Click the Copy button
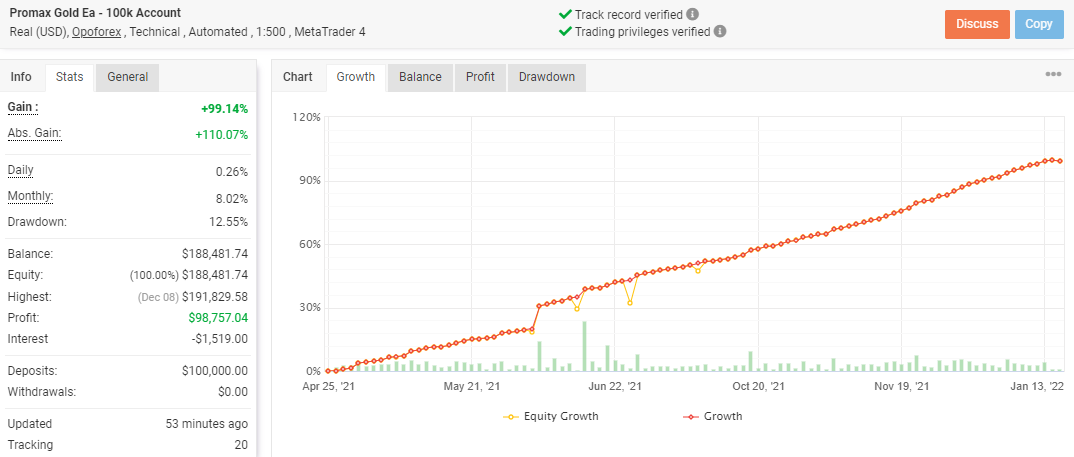Screen dimensions: 1074x457 tap(1039, 24)
